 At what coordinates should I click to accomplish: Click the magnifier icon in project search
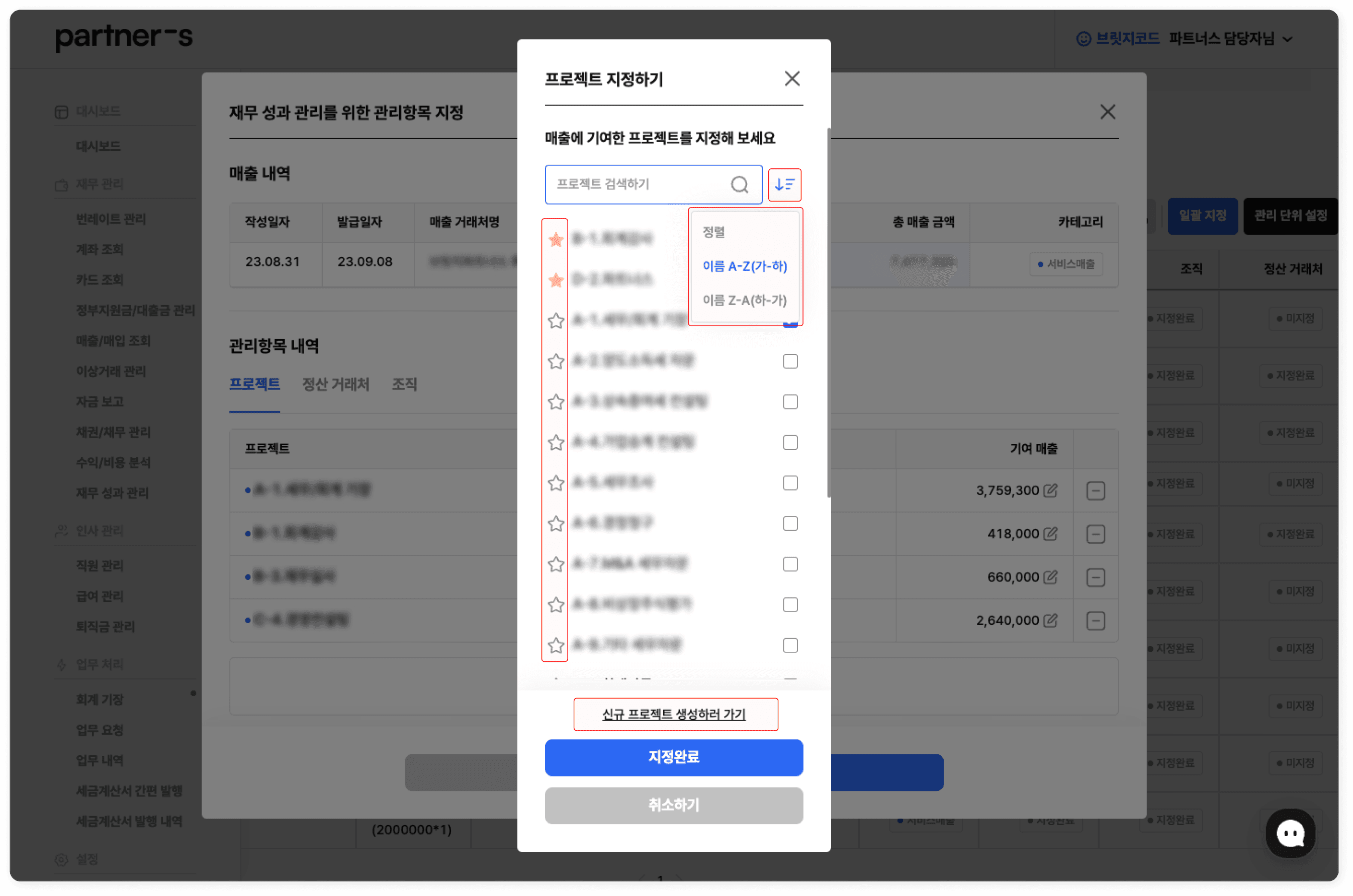[x=740, y=184]
